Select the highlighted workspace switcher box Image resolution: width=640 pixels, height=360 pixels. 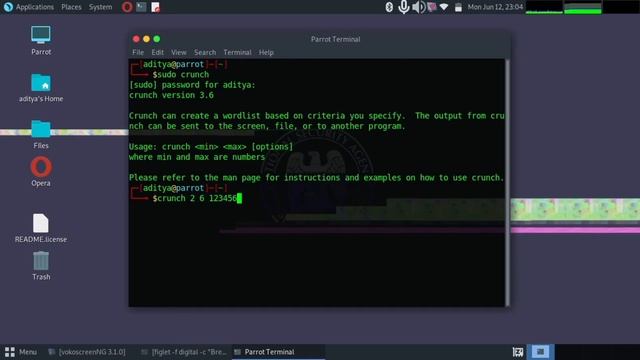(x=540, y=352)
